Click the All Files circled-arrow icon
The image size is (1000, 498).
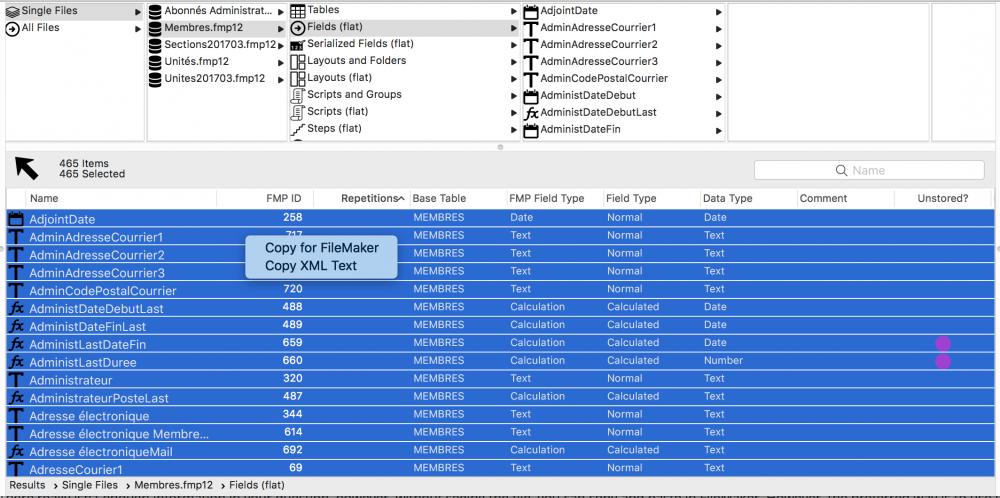pos(12,29)
